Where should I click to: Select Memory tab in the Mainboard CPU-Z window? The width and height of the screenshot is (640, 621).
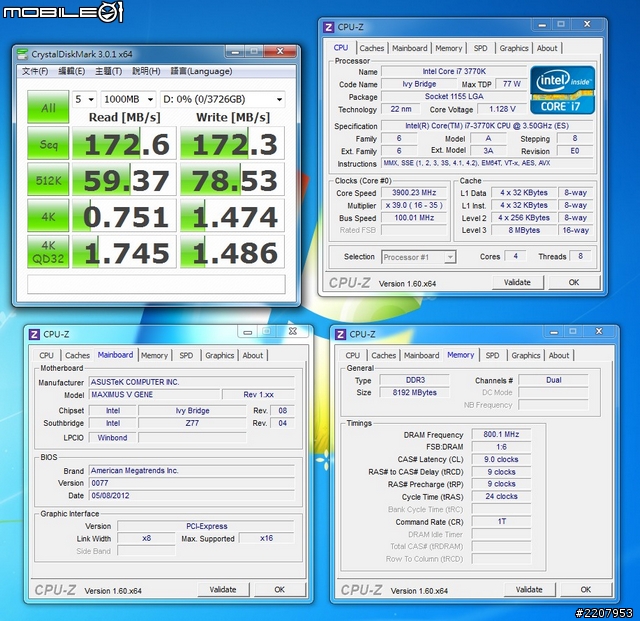coord(154,356)
